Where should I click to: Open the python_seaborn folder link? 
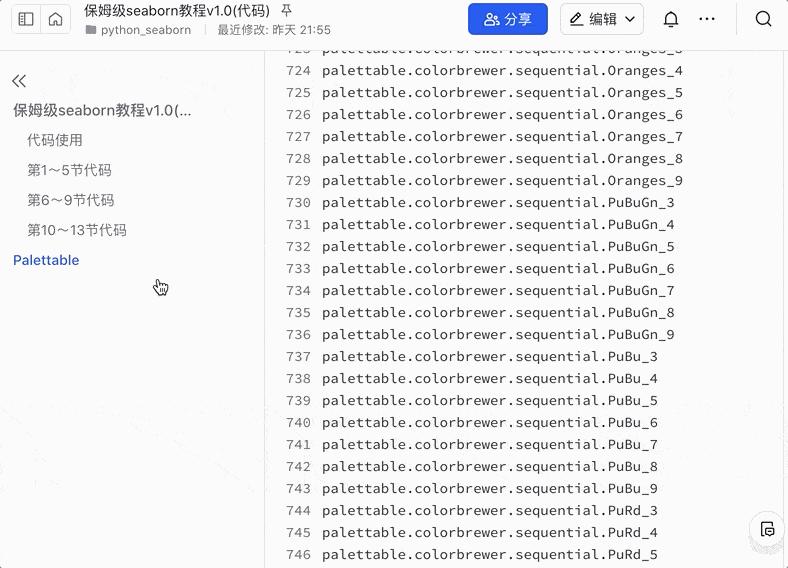pos(139,30)
